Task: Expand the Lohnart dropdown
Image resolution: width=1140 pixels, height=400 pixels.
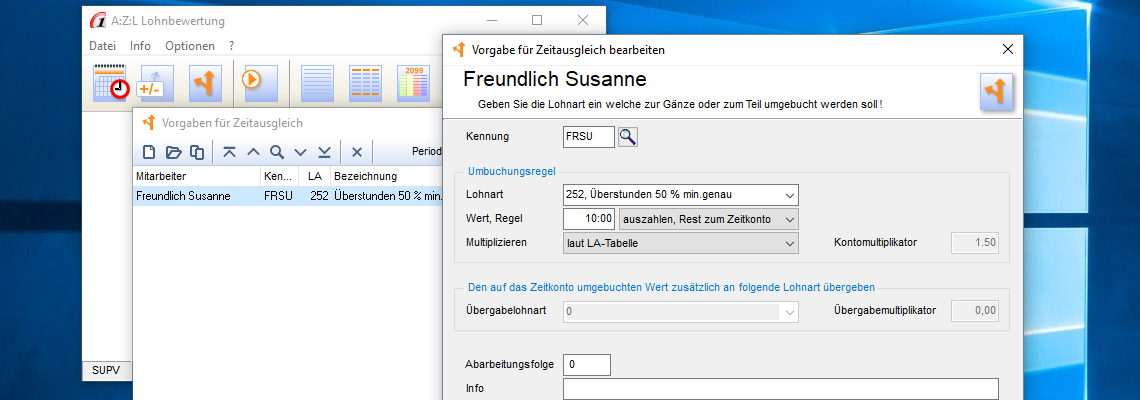Action: 789,194
